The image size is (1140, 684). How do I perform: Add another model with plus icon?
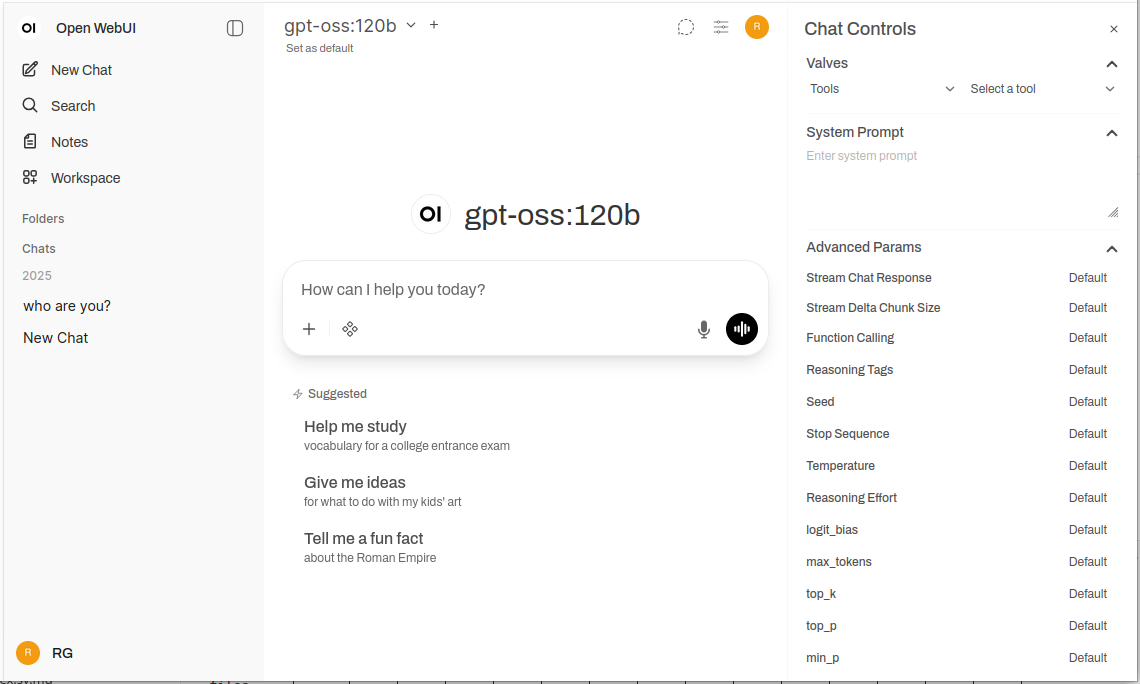[x=434, y=25]
